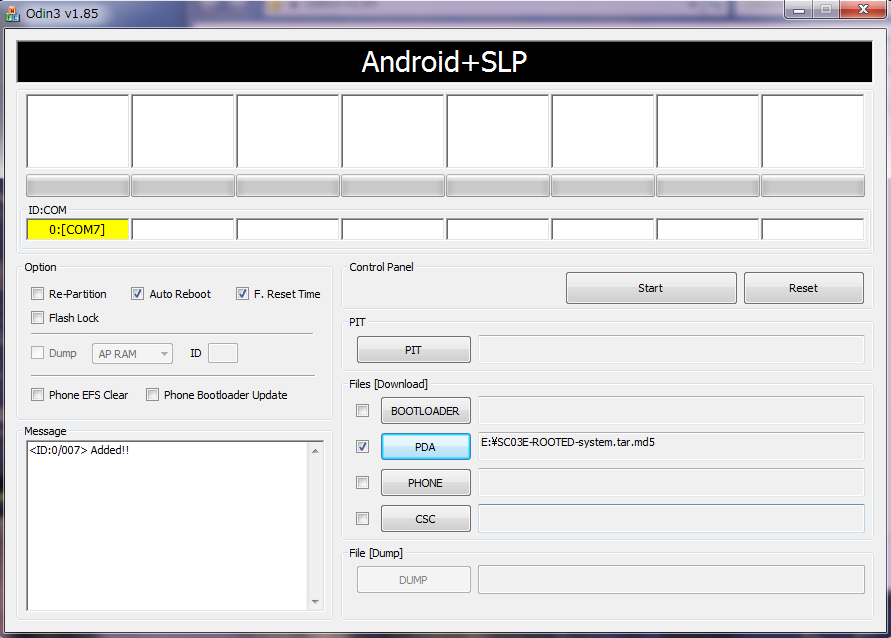Uncheck the checkbox beside PDA
The width and height of the screenshot is (891, 638).
362,447
